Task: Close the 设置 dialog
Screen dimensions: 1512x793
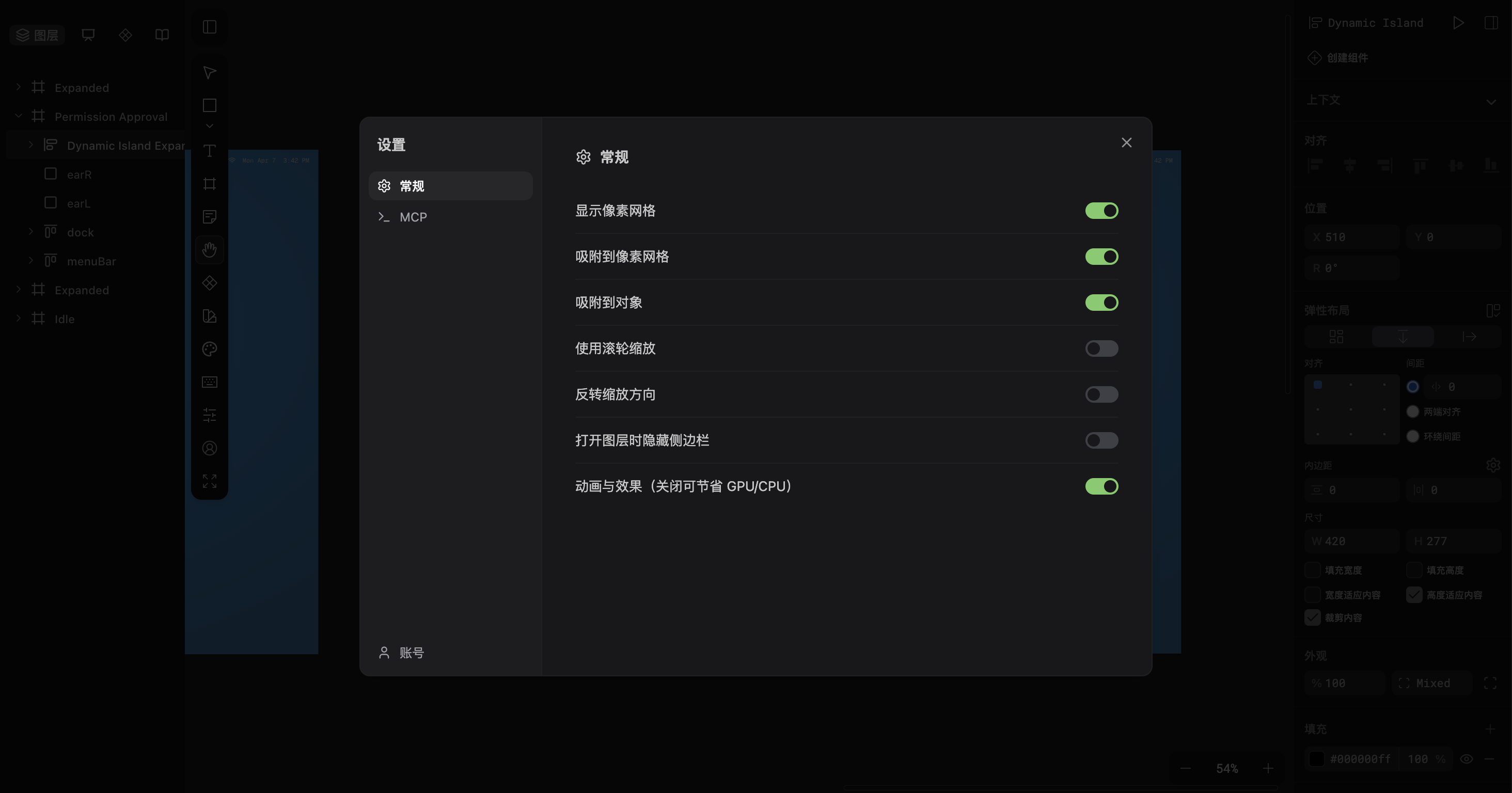Action: coord(1126,142)
